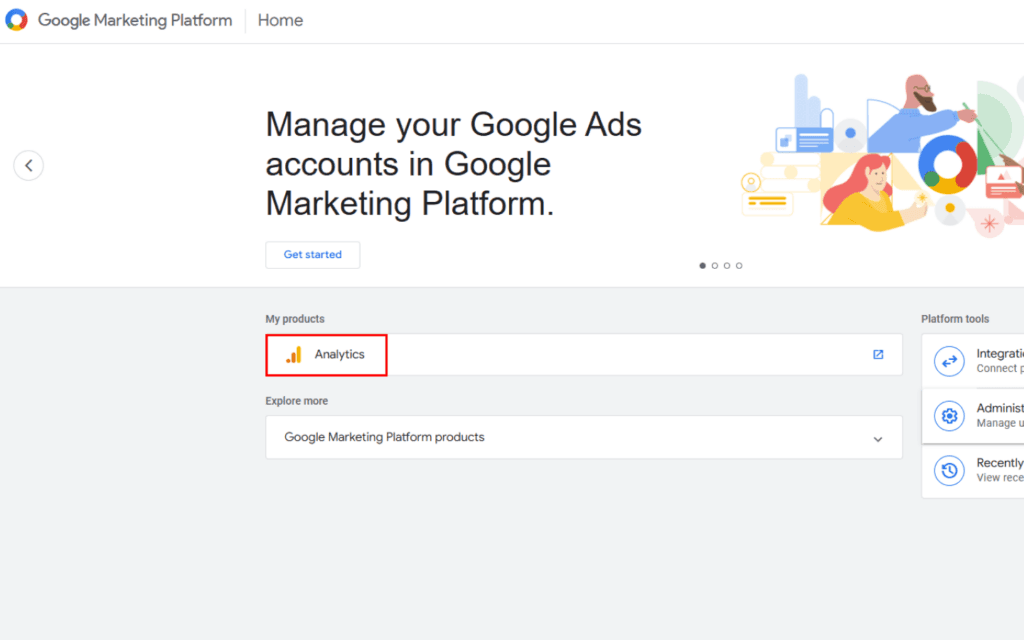1024x640 pixels.
Task: Click the Google Marketing Platform title text
Action: [x=135, y=20]
